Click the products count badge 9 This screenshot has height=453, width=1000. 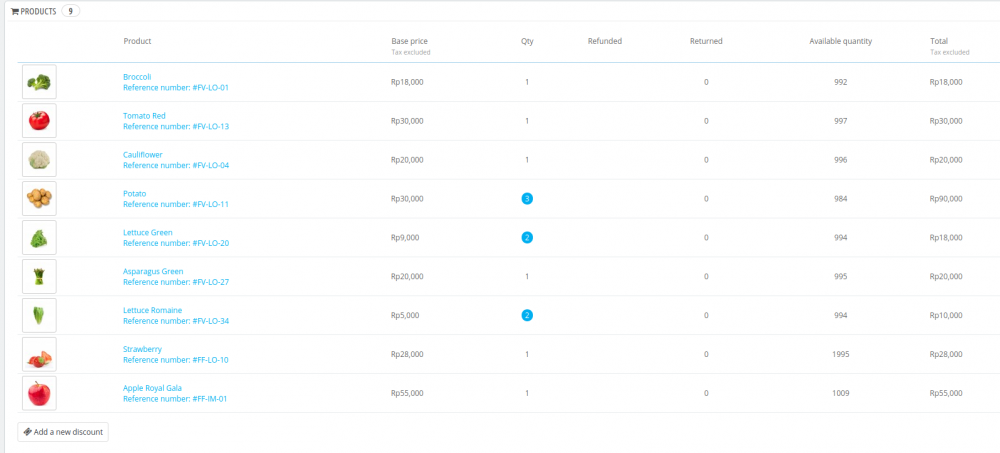coord(71,11)
